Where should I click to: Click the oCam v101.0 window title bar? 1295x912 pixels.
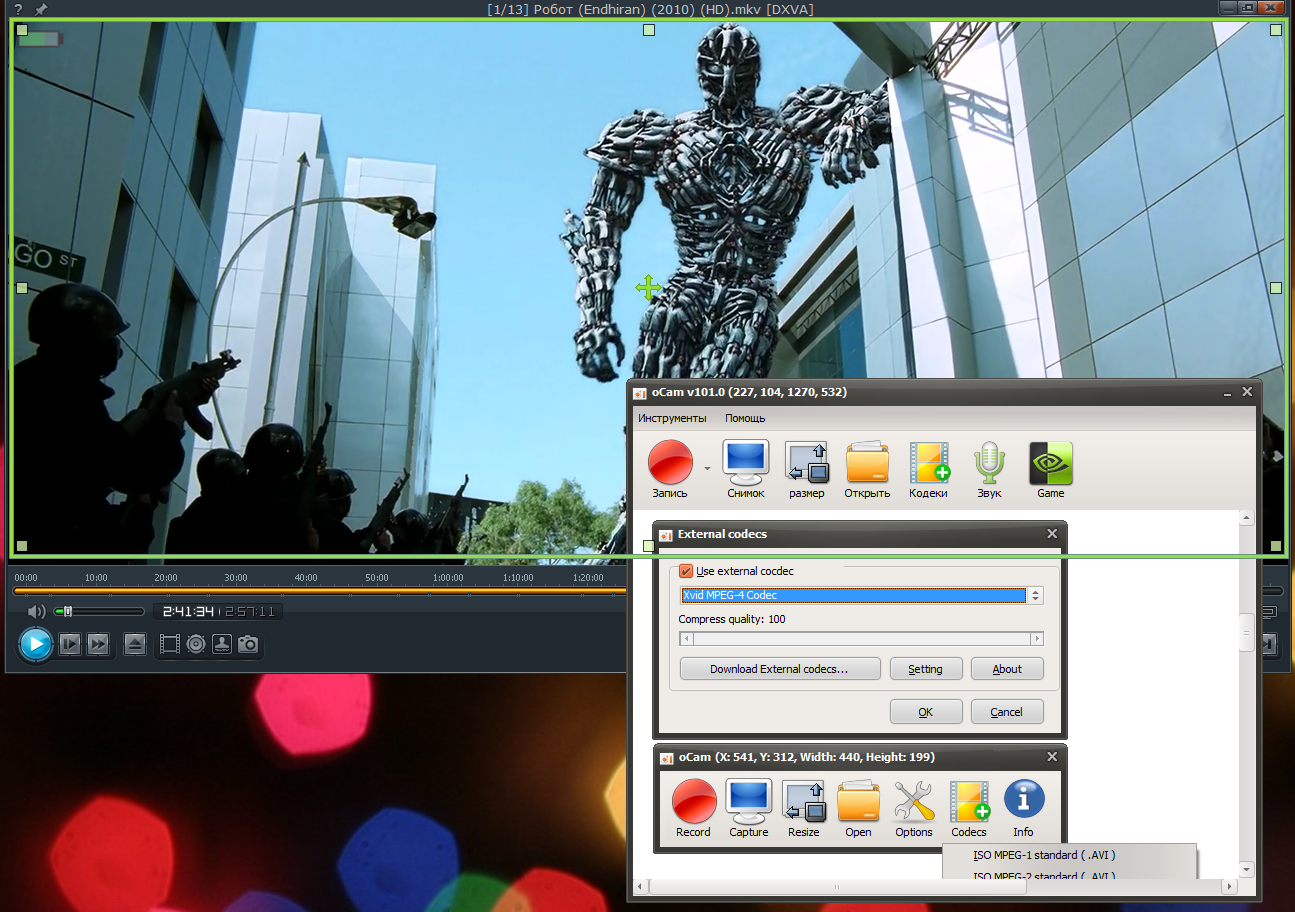click(944, 392)
